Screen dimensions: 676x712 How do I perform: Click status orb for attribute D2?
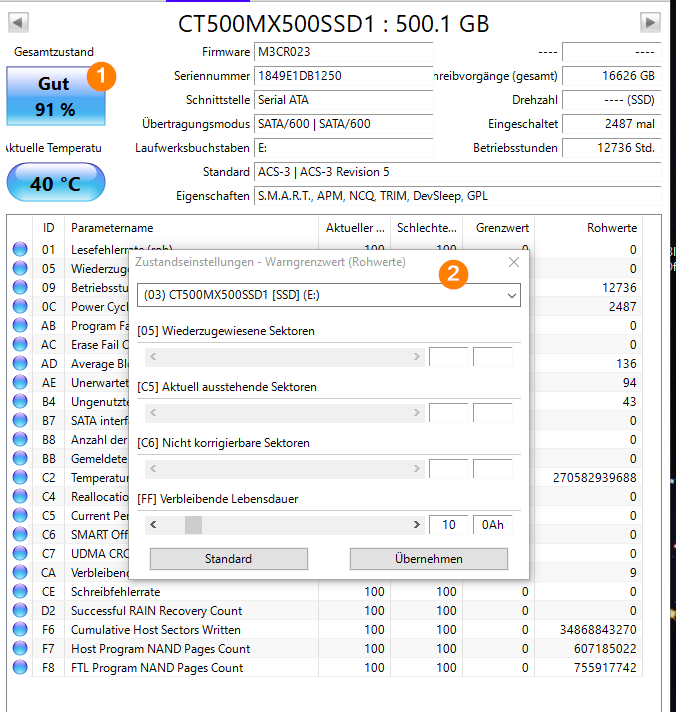click(20, 611)
